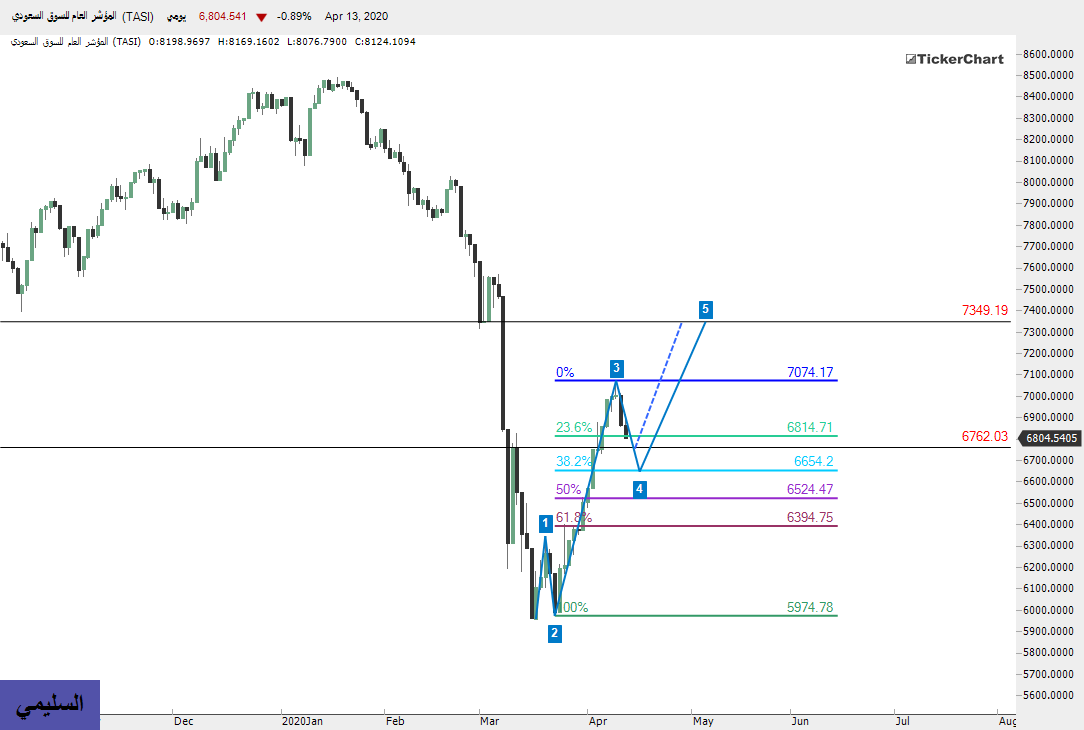The image size is (1084, 730).
Task: Click the support level label 6762.03
Action: (x=984, y=436)
